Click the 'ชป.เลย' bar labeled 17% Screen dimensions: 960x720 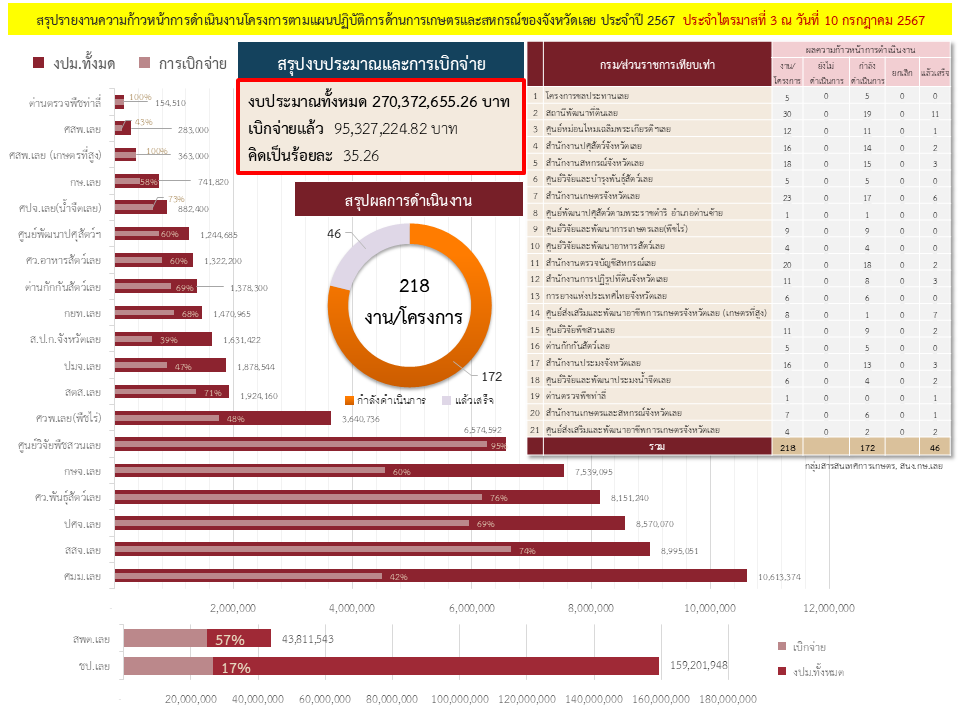tap(391, 666)
